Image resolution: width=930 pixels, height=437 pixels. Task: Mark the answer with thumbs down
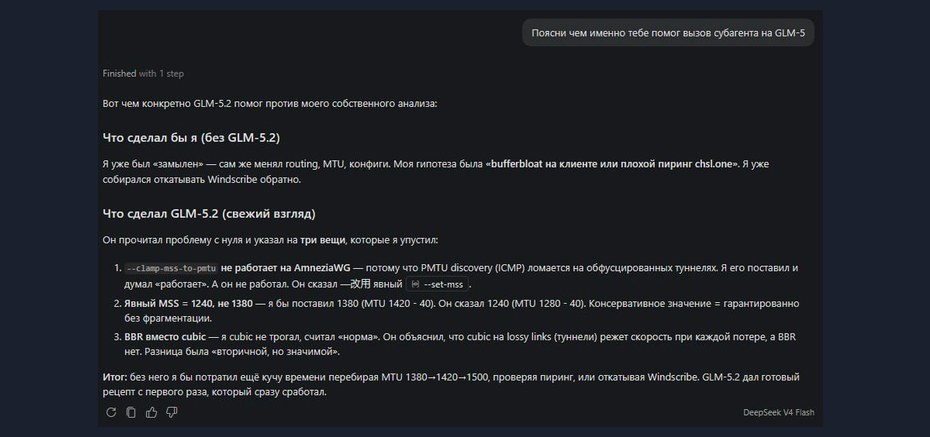(171, 412)
